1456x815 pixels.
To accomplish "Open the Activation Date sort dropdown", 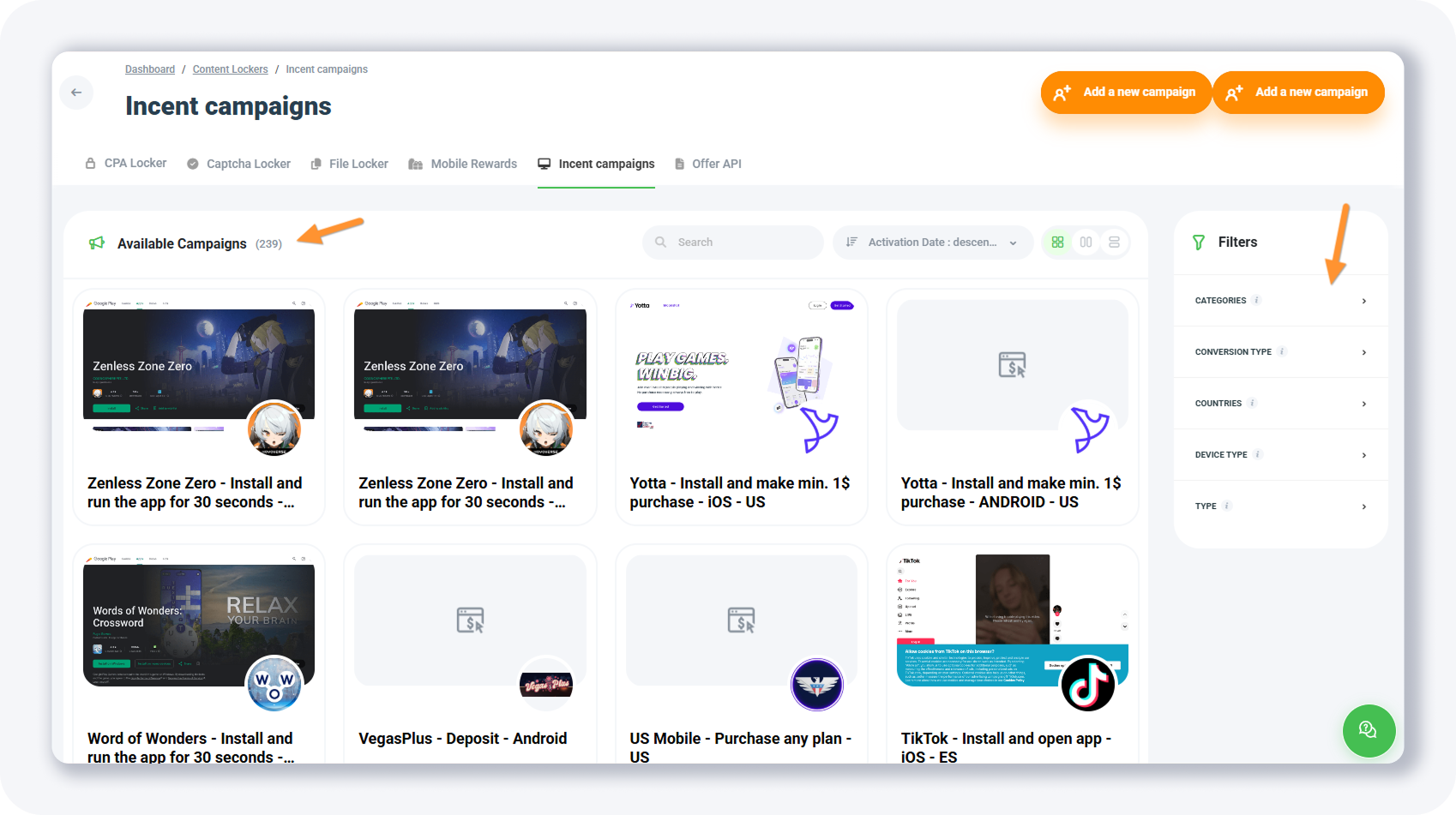I will click(x=932, y=243).
